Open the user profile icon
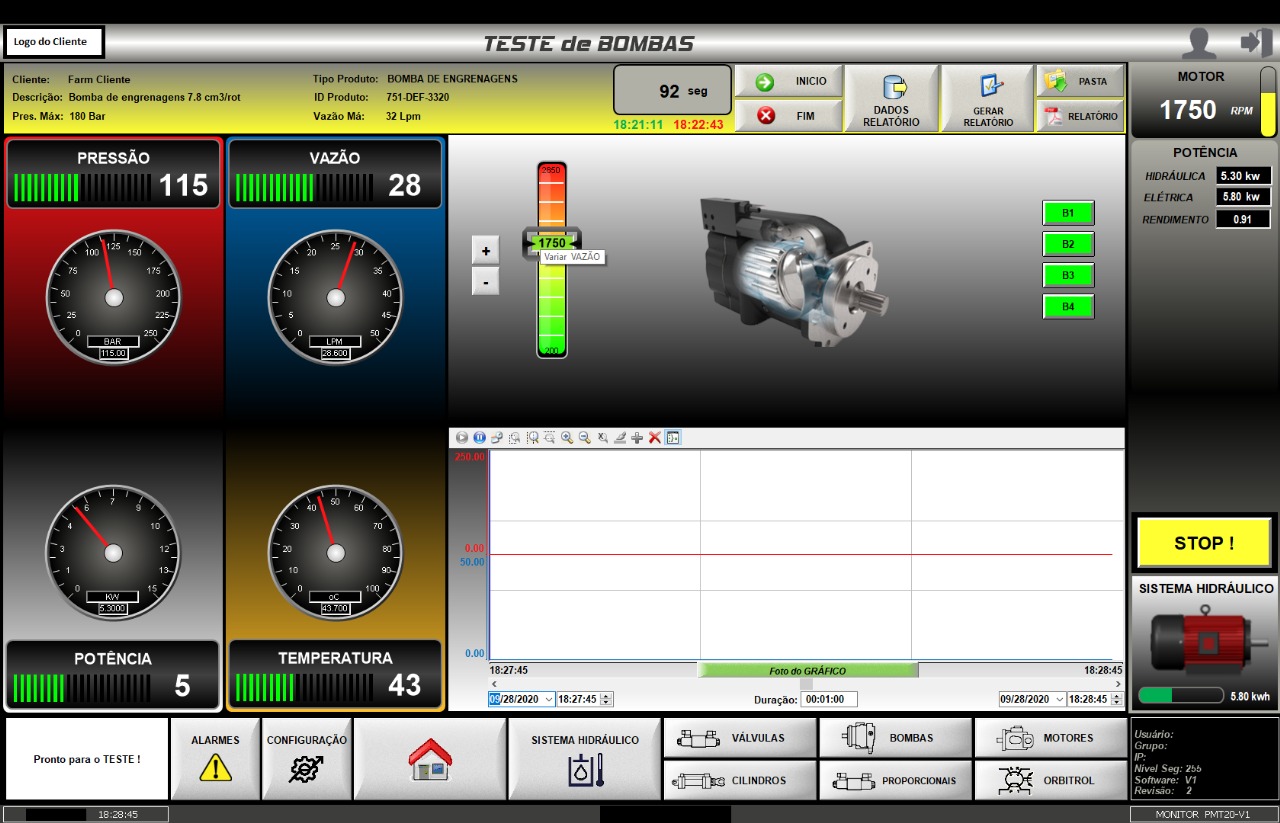The height and width of the screenshot is (823, 1280). [1199, 43]
